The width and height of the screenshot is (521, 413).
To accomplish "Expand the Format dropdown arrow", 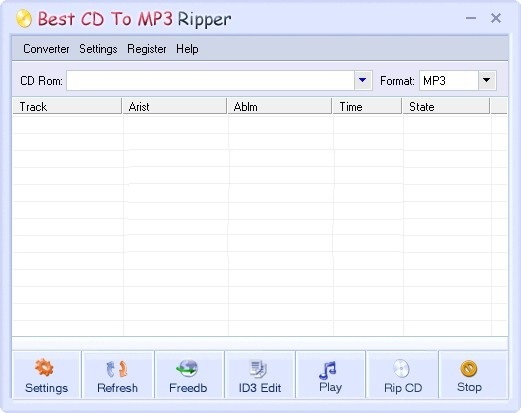I will tap(487, 80).
